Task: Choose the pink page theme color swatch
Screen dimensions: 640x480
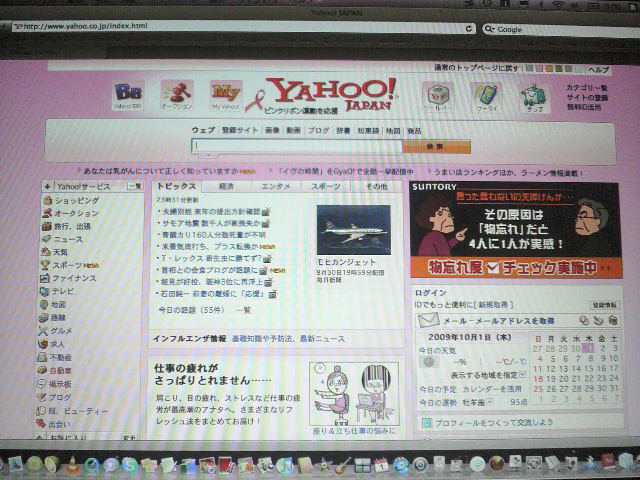Action: coord(539,69)
